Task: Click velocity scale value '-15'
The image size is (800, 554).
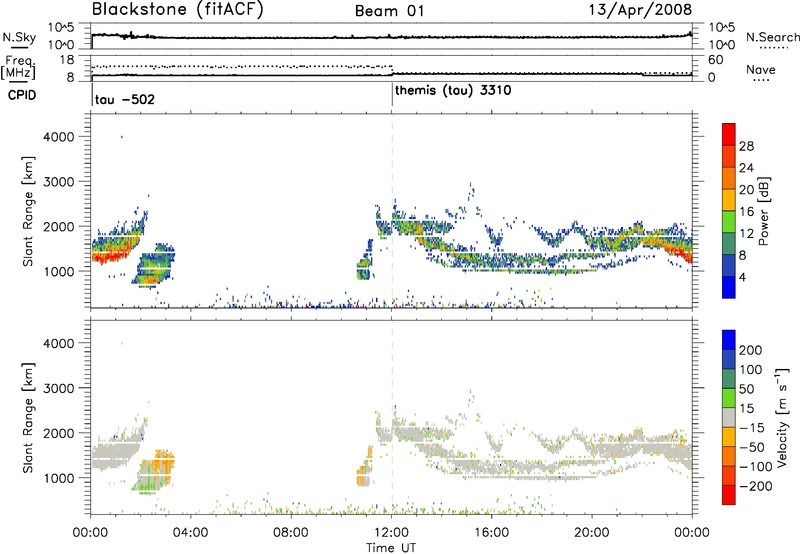Action: pyautogui.click(x=752, y=428)
